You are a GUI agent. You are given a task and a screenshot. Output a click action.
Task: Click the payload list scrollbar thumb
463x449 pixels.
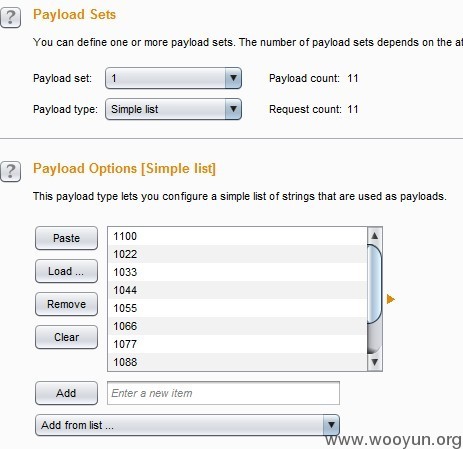click(375, 284)
